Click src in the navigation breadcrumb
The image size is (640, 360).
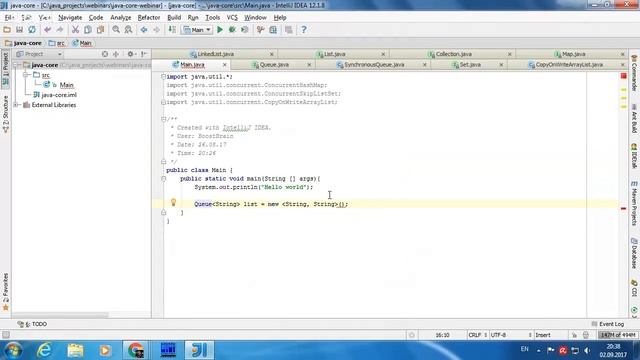tap(57, 43)
